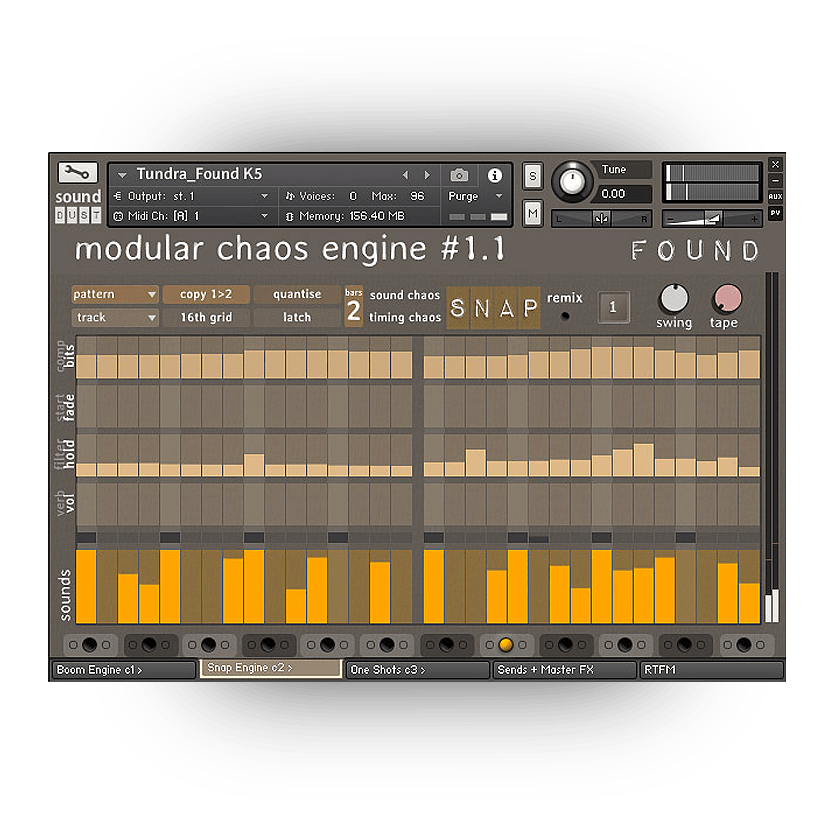
Task: Click the instrument volume slider
Action: (712, 219)
